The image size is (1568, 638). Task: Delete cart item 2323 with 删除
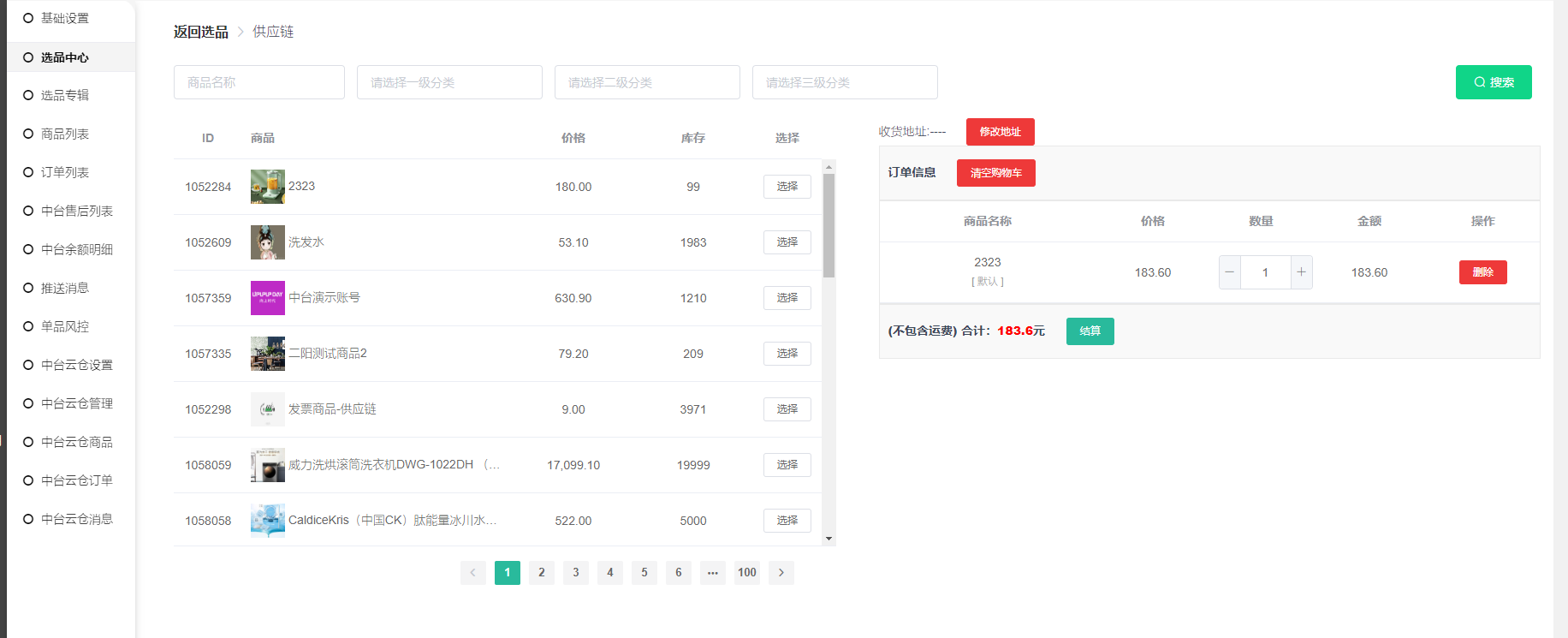point(1483,272)
